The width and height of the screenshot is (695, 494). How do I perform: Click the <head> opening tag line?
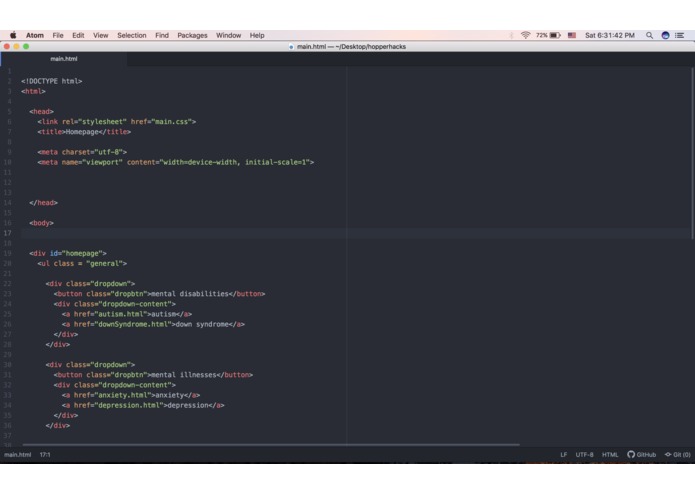[41, 112]
